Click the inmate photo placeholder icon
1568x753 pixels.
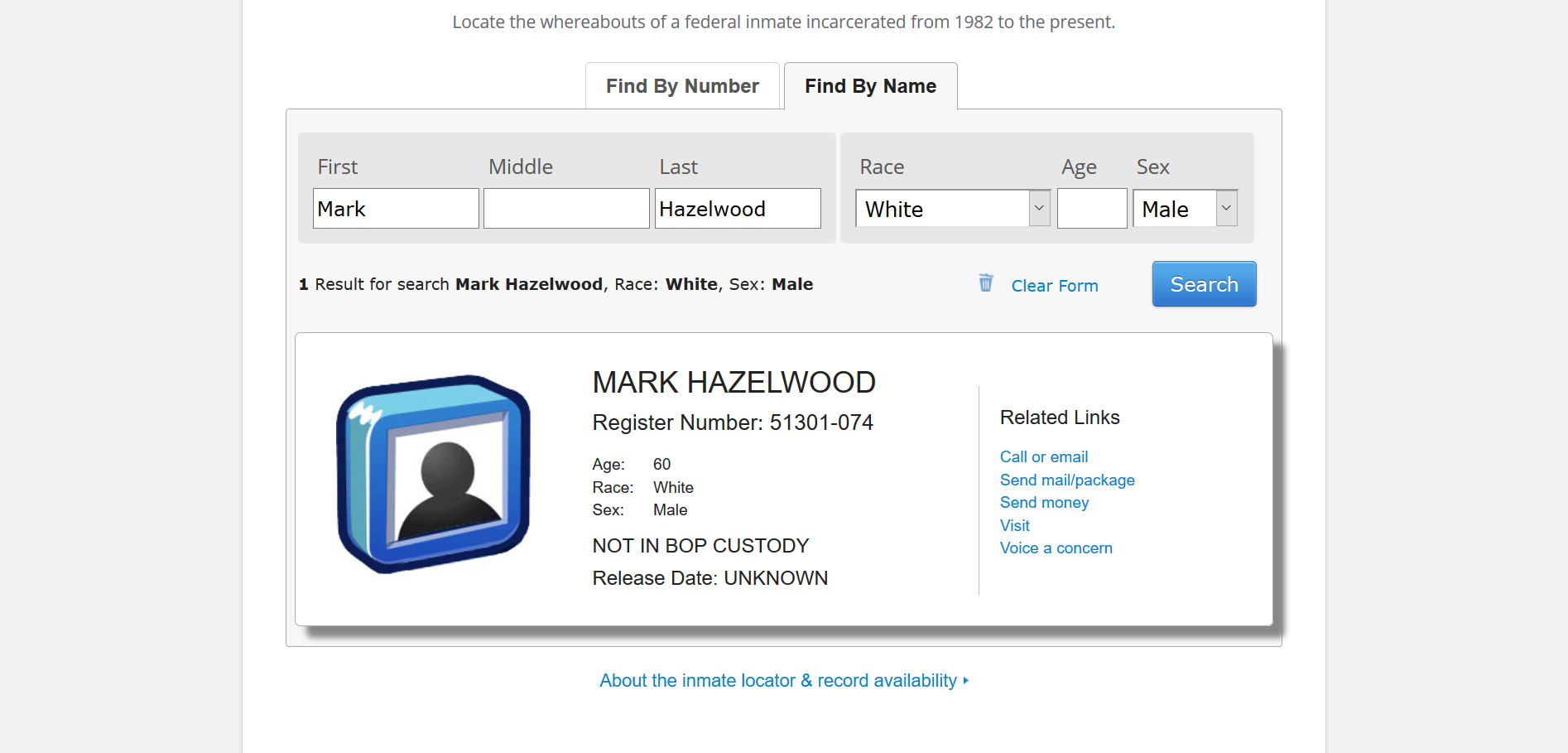(x=433, y=474)
